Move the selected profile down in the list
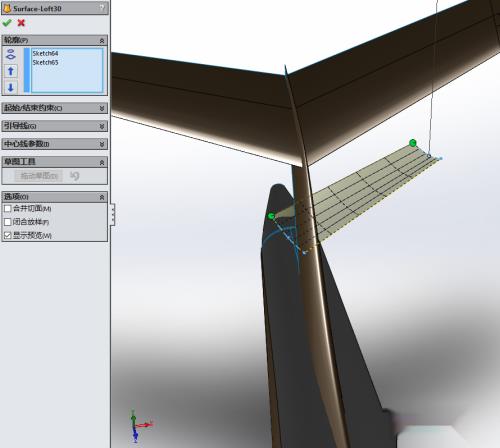The image size is (500, 448). click(11, 87)
